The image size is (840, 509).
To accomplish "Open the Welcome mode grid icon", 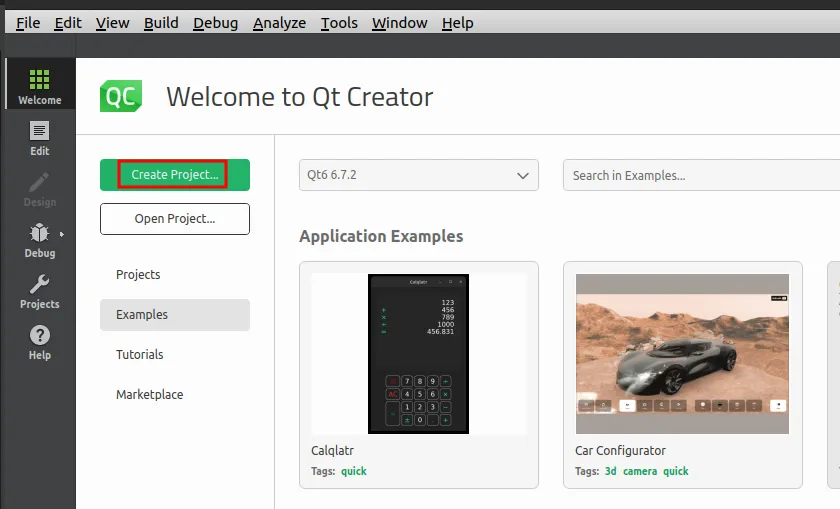I will coord(40,79).
